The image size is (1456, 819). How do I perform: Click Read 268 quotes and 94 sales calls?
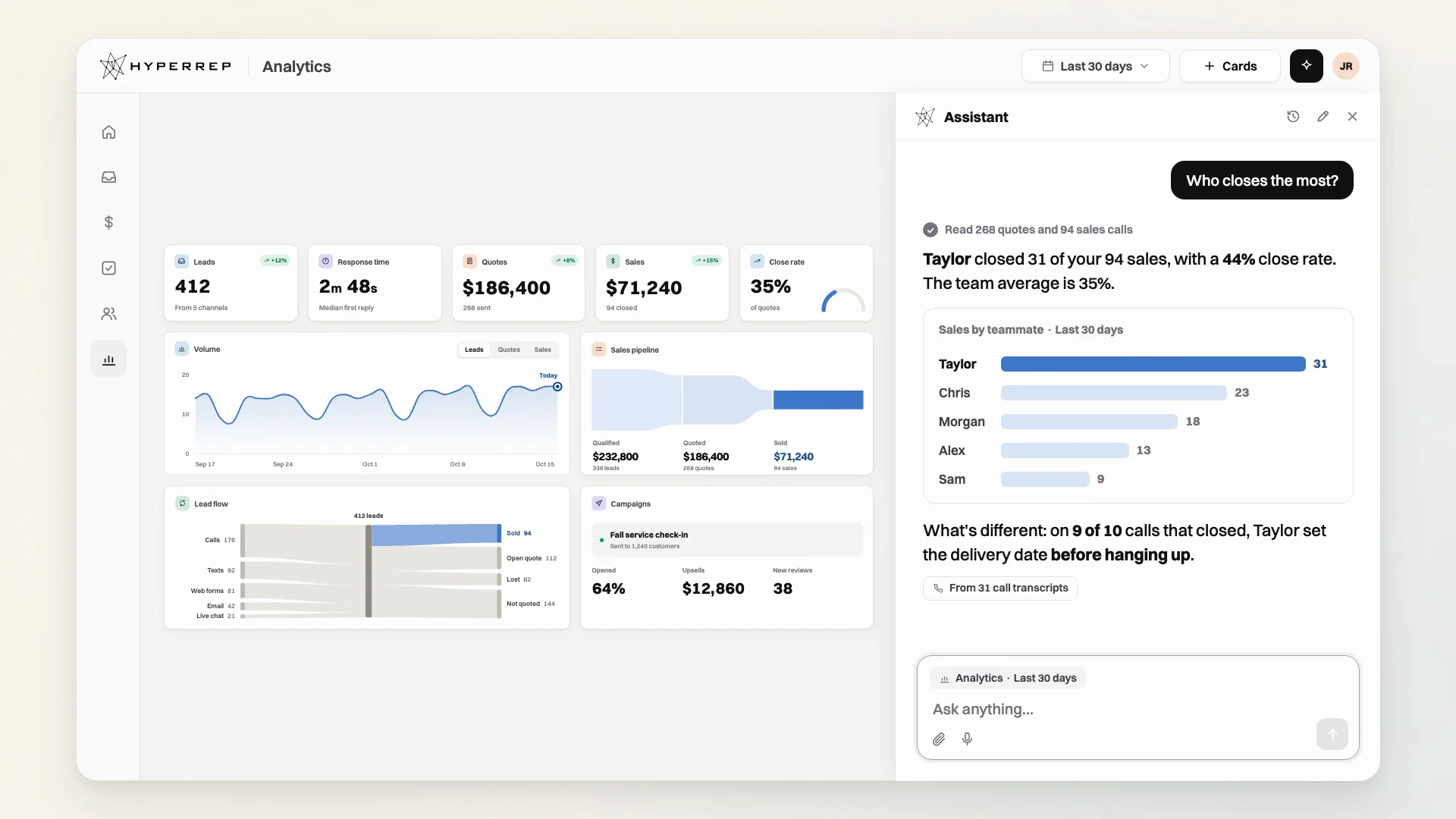(1038, 230)
